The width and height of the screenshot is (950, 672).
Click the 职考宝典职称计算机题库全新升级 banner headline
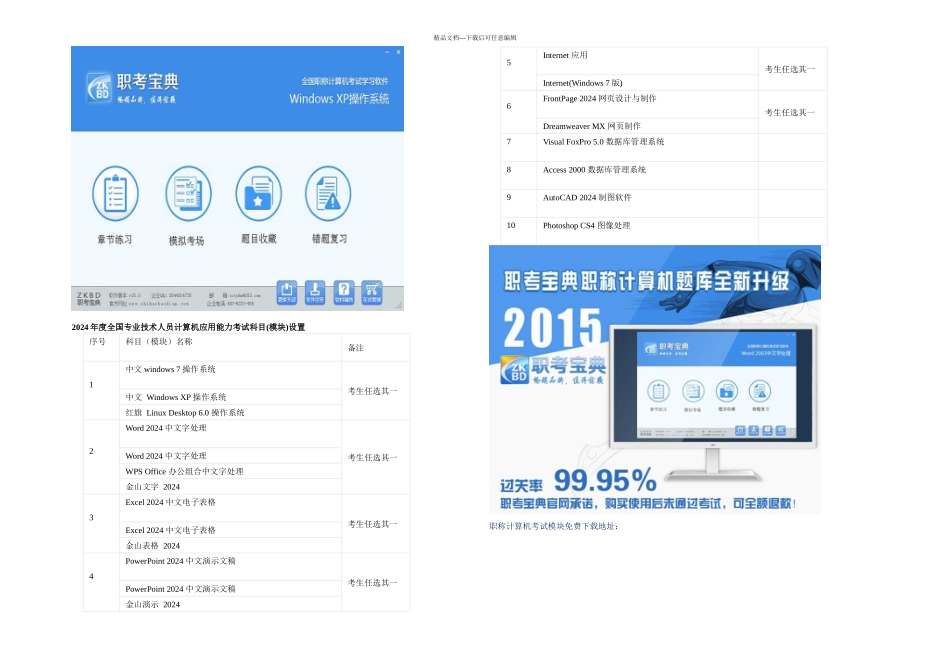click(x=646, y=281)
